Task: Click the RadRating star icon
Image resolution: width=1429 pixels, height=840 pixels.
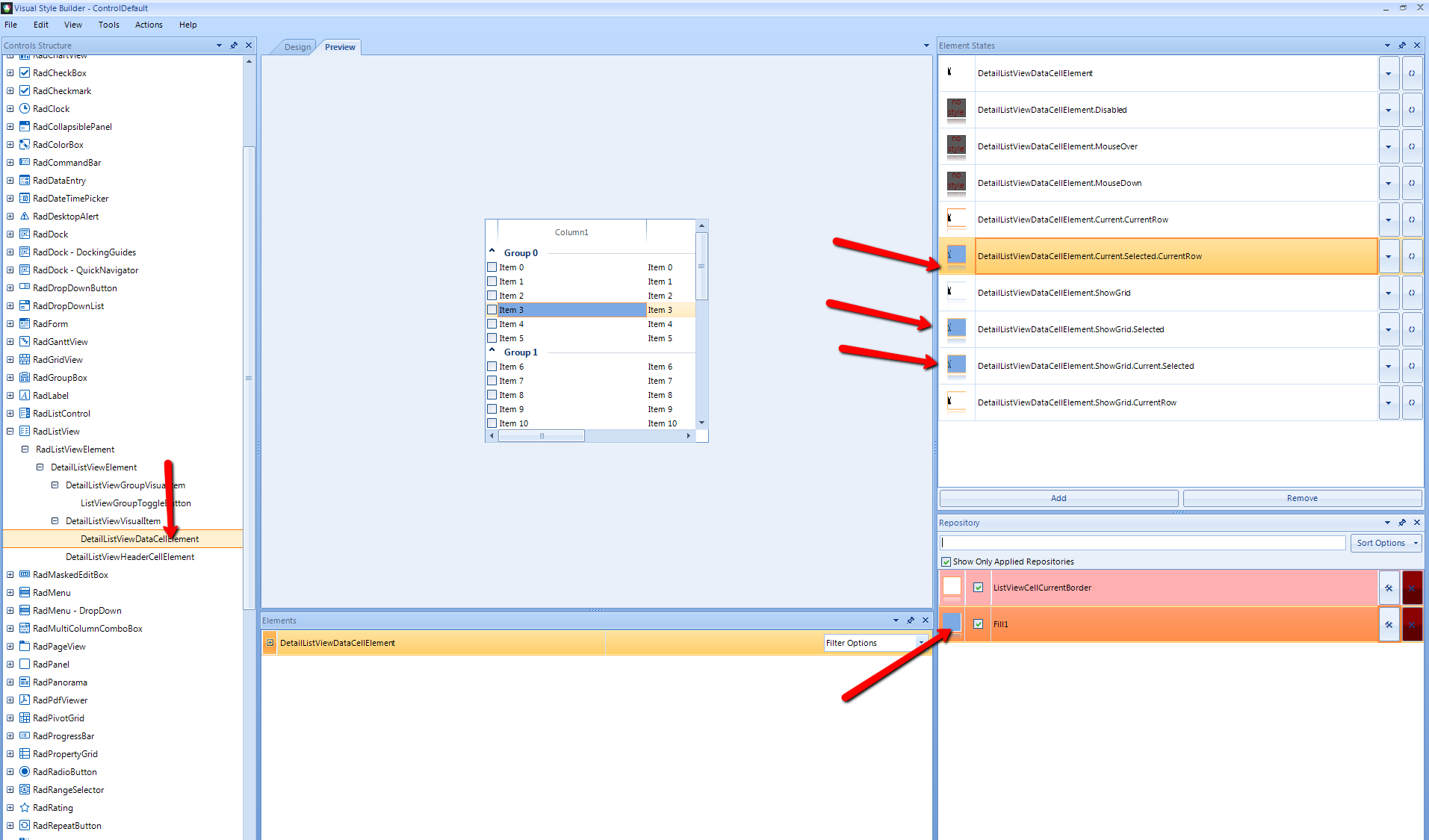Action: pyautogui.click(x=25, y=807)
